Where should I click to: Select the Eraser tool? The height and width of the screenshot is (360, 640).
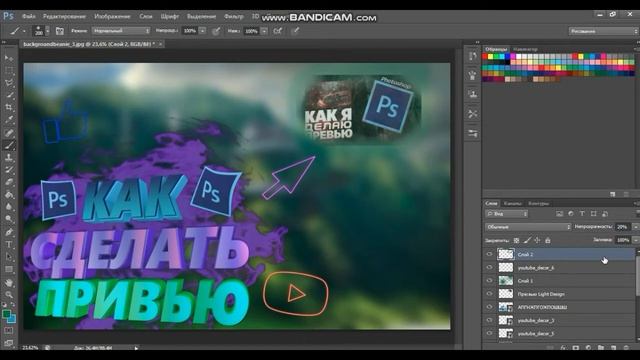[x=9, y=182]
